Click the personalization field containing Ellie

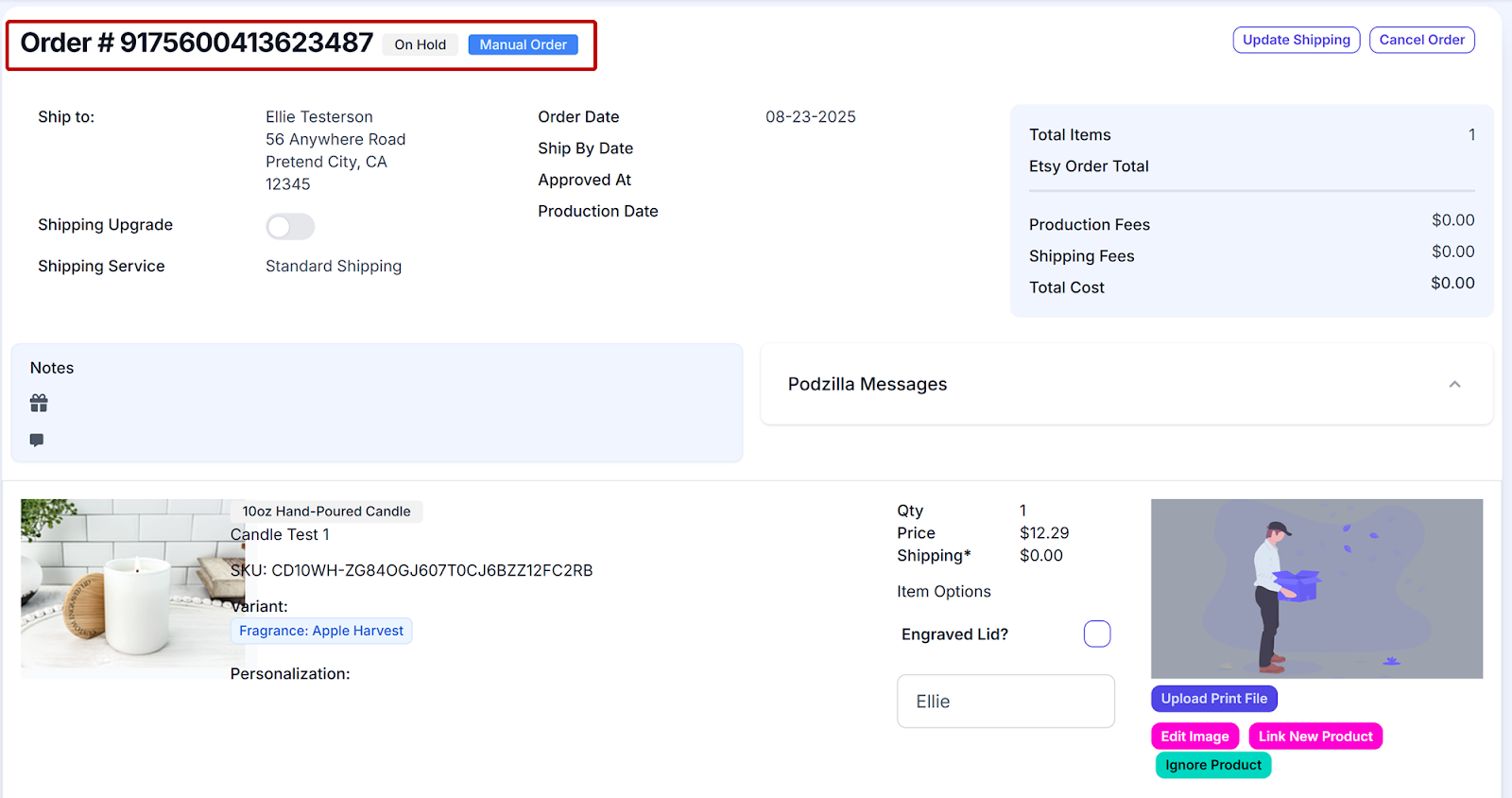(x=1005, y=702)
